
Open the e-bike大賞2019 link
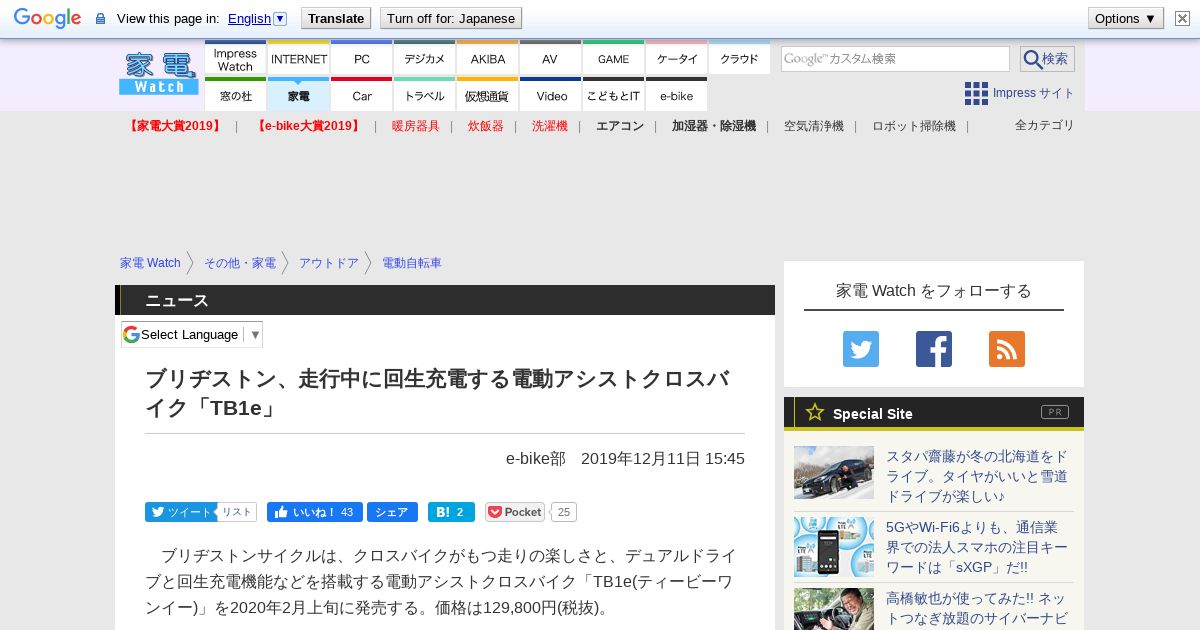[x=307, y=126]
